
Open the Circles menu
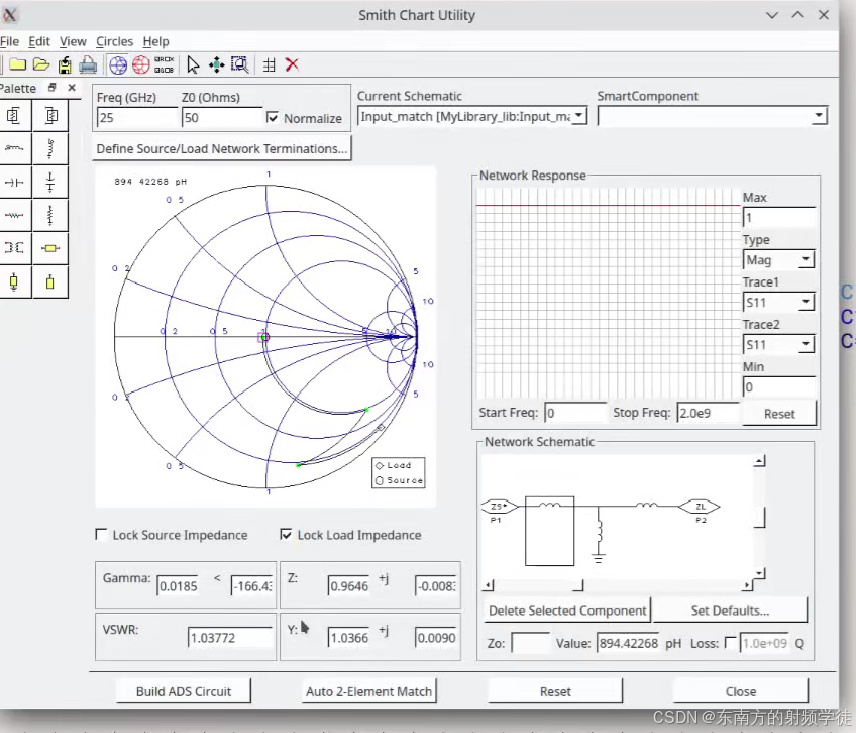115,41
